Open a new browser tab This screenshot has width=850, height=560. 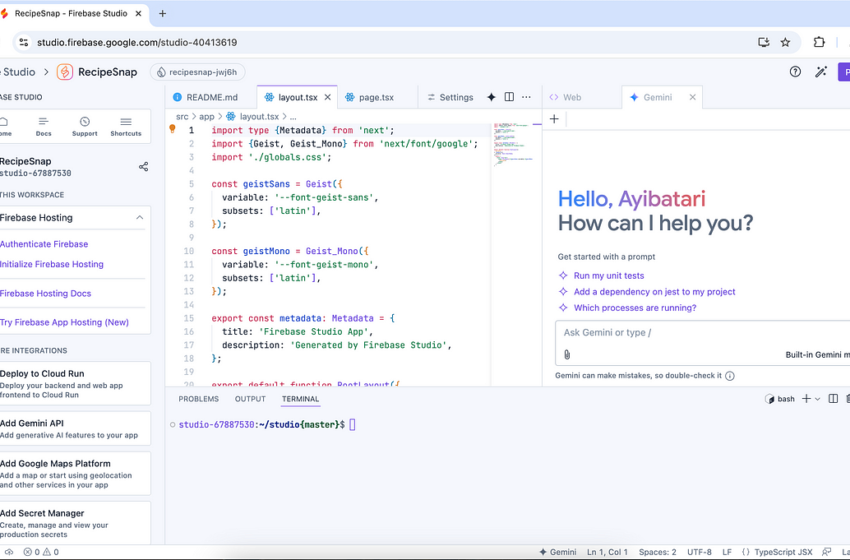162,14
